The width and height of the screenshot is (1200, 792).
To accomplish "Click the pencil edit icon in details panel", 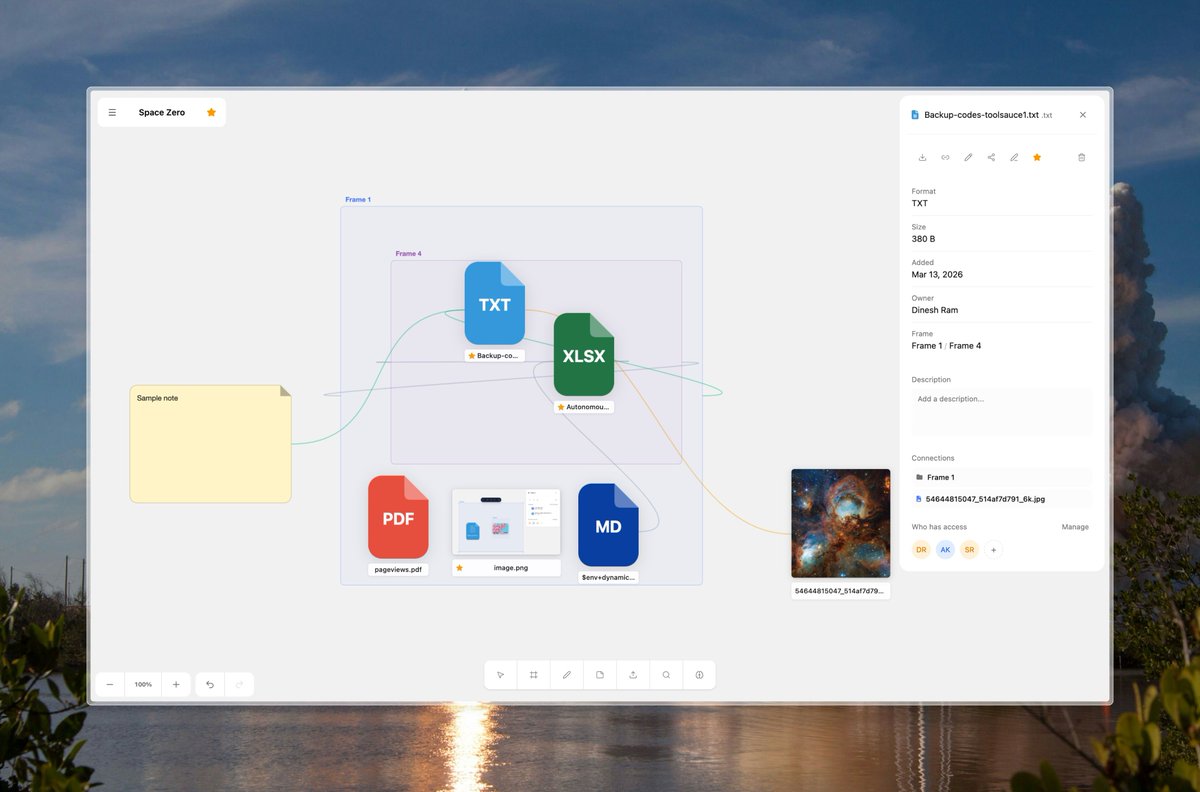I will [x=968, y=157].
